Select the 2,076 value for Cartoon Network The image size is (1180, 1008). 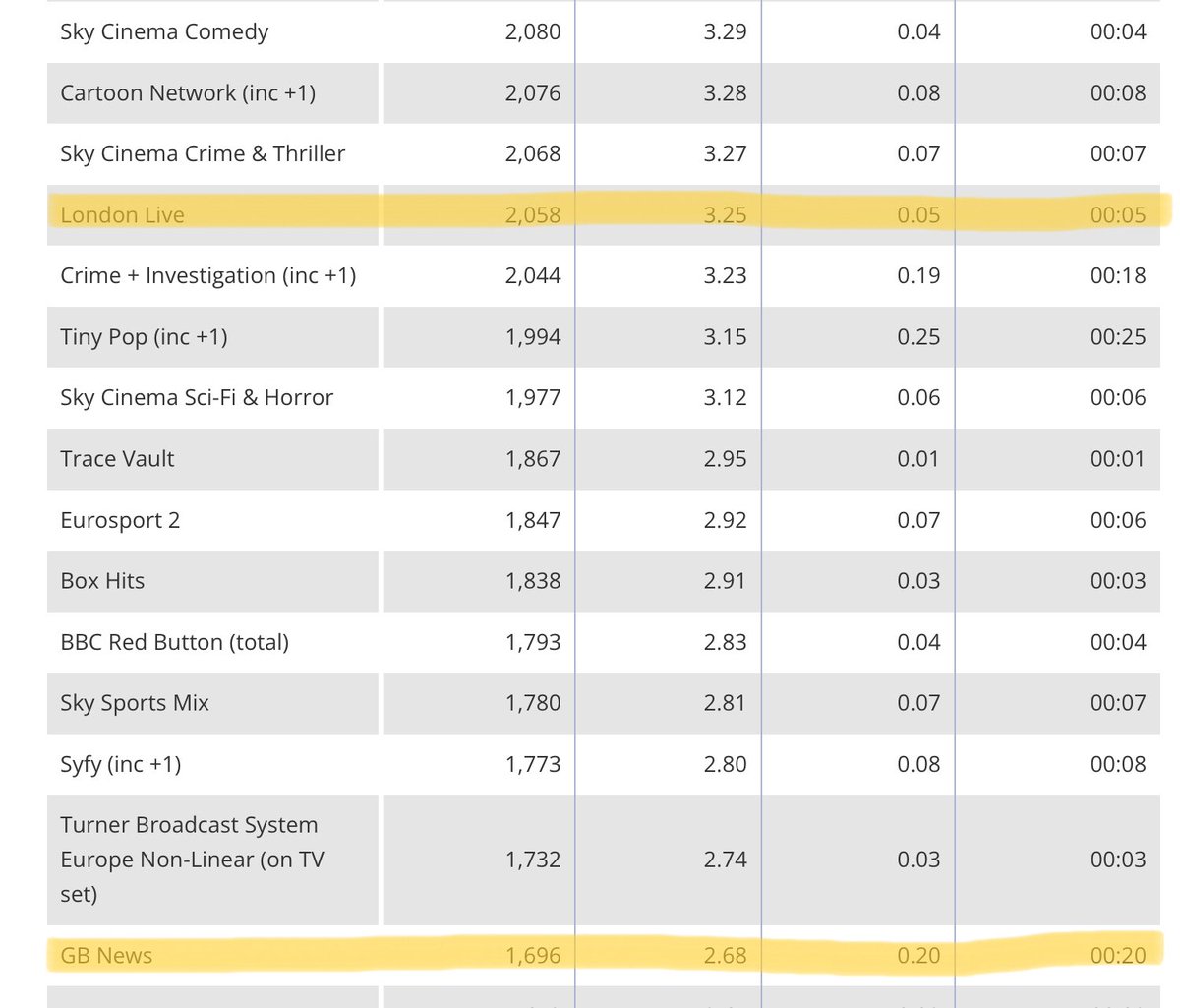[x=533, y=93]
